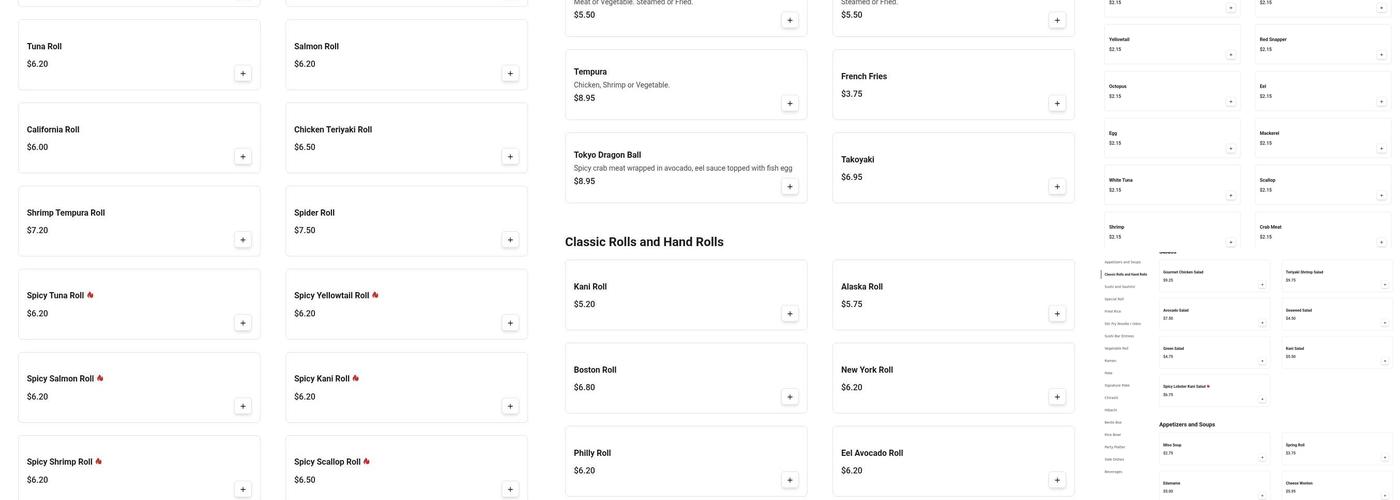Add Boston Roll to the order

coord(790,397)
